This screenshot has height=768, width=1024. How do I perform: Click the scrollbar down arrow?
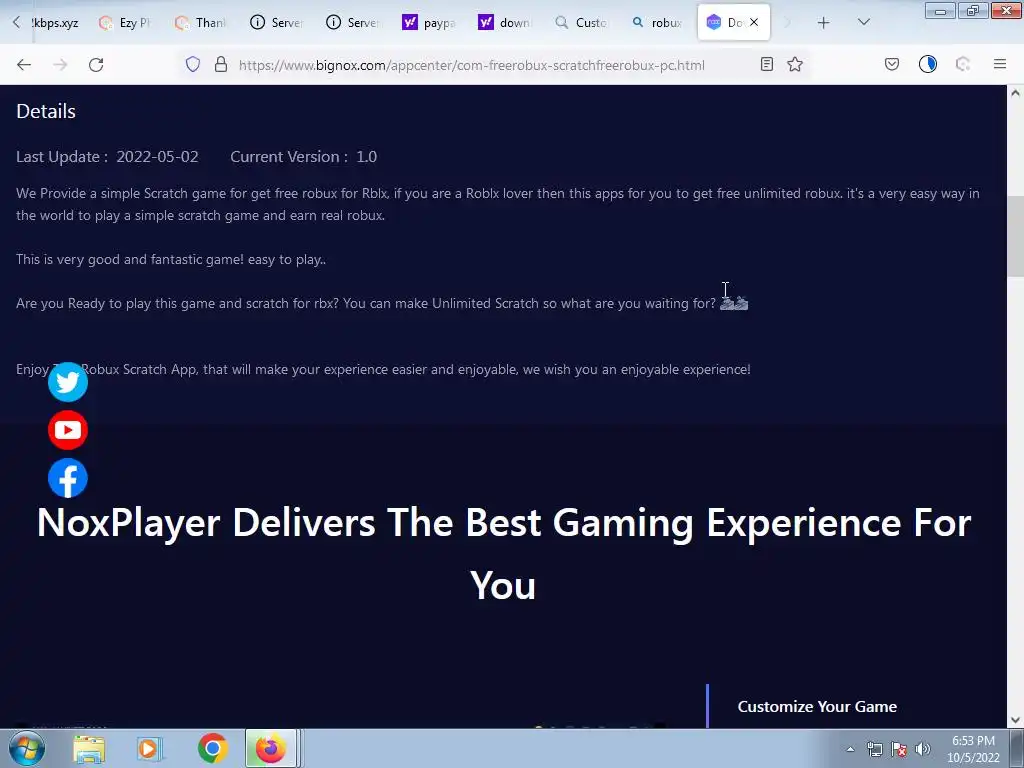tap(1015, 720)
